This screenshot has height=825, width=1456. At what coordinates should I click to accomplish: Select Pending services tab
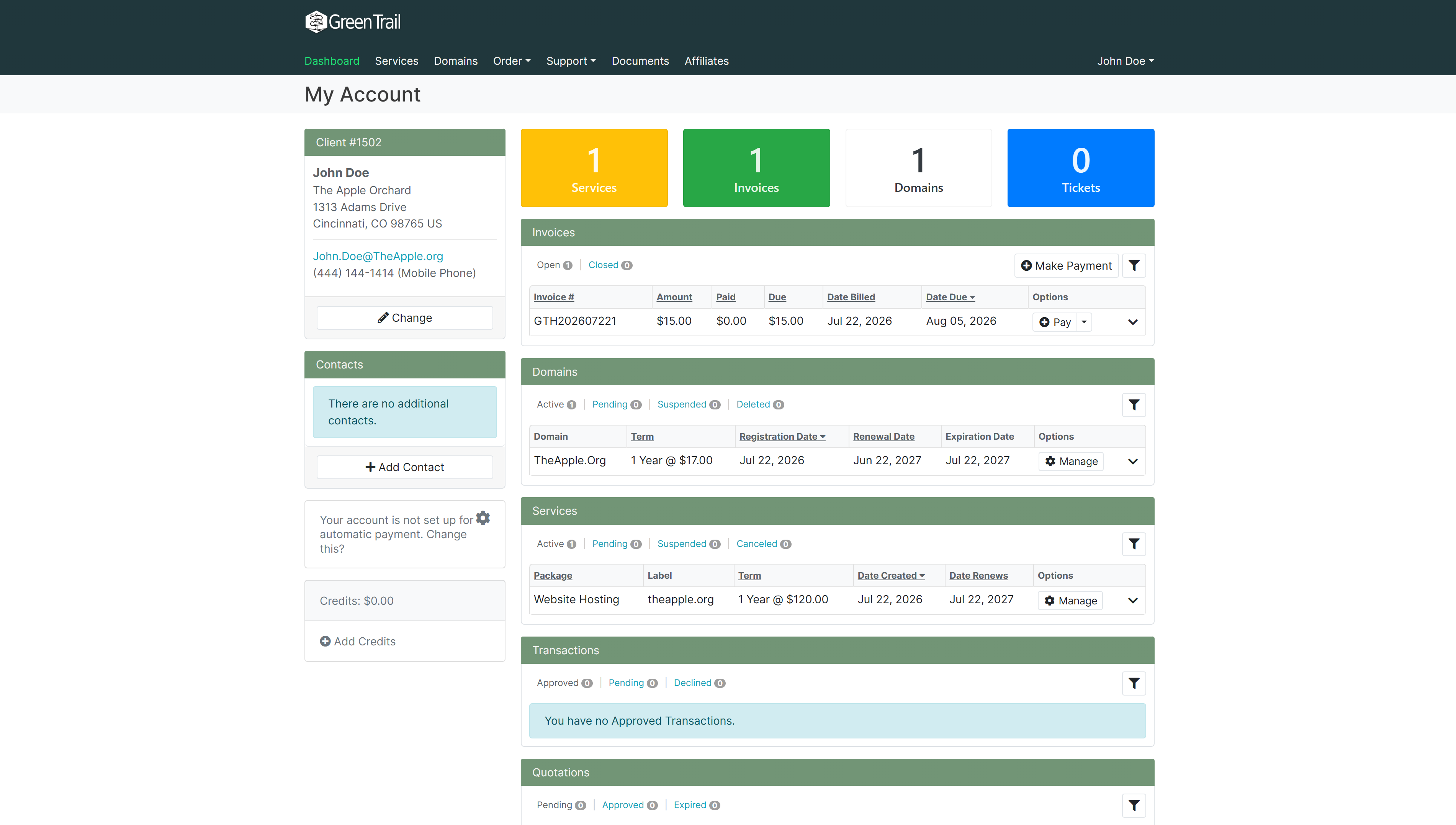[x=617, y=544]
